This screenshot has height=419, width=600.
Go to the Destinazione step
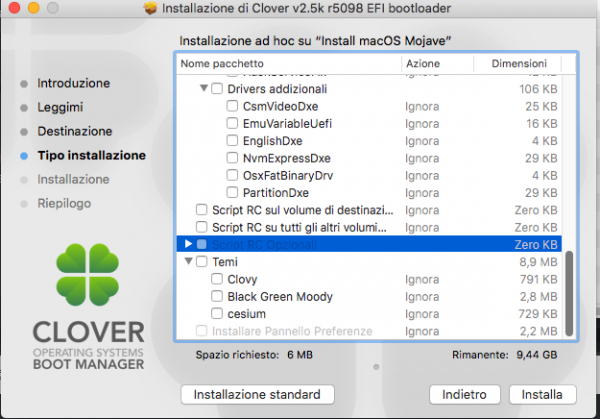coord(75,131)
